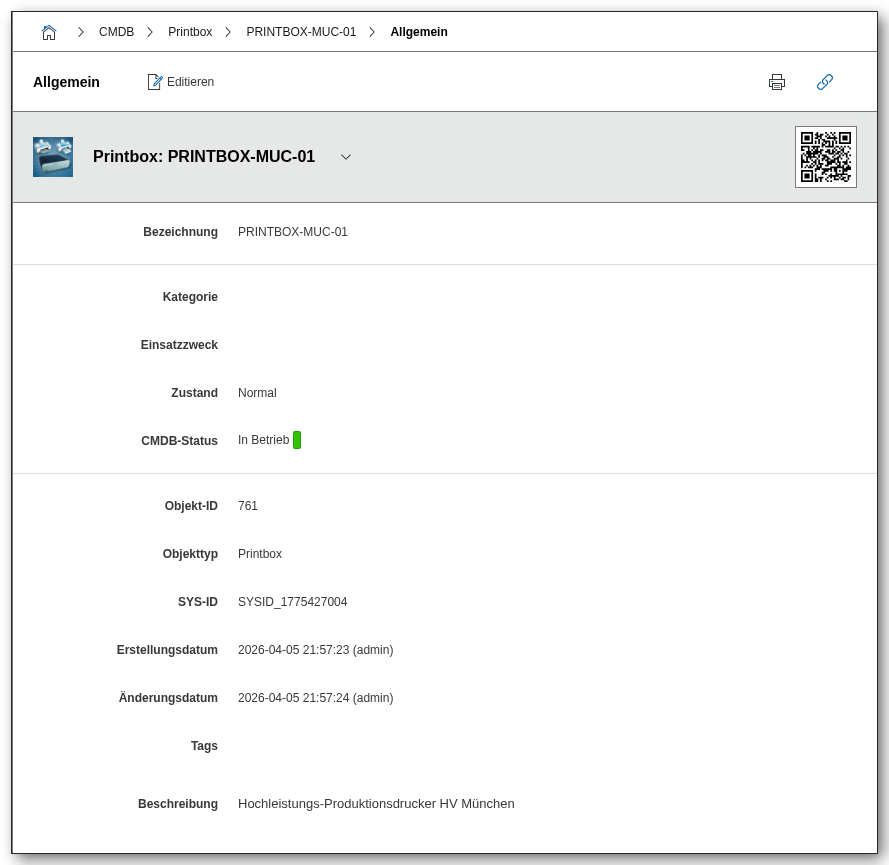Go to CMDB in the breadcrumb
889x865 pixels.
click(x=116, y=32)
